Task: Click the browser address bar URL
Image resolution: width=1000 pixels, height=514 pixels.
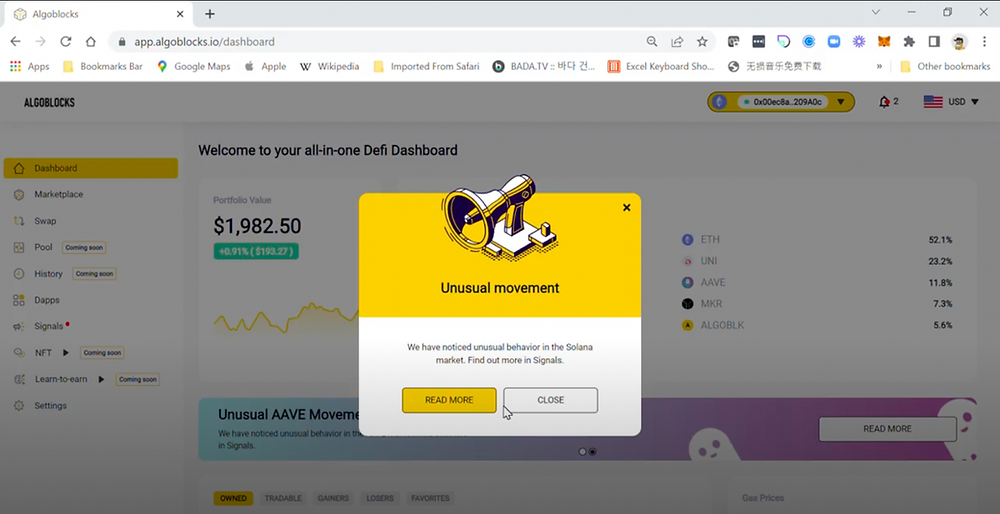Action: tap(204, 42)
